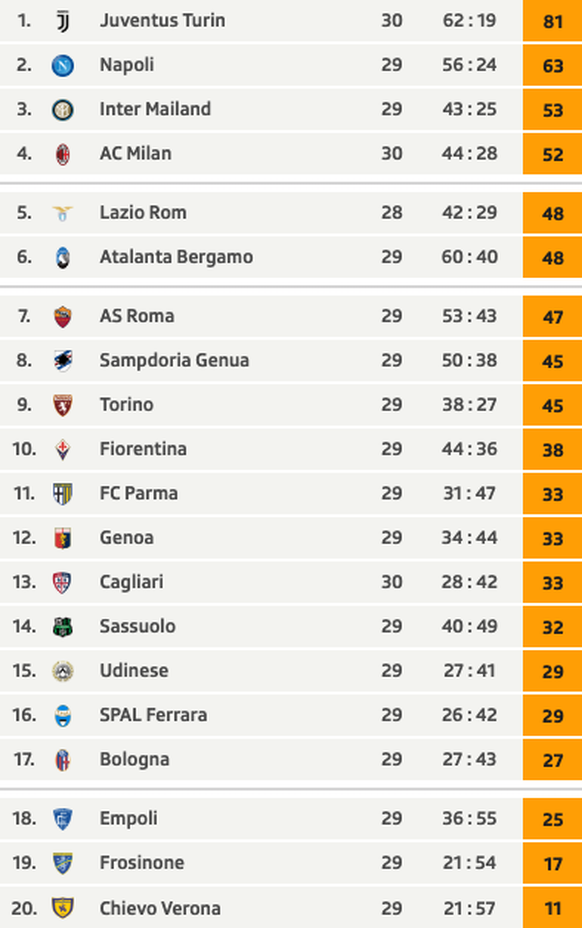
Task: Click the Udinese team name
Action: (134, 671)
